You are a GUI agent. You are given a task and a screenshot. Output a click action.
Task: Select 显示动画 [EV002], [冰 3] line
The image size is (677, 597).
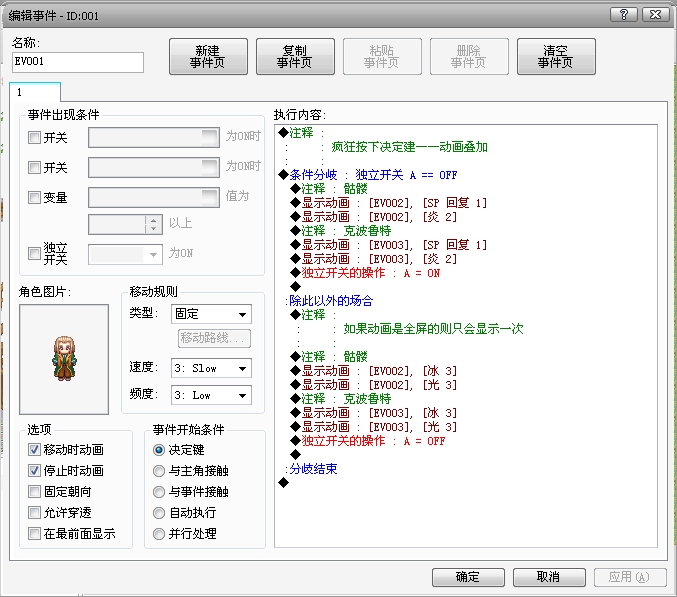point(373,371)
